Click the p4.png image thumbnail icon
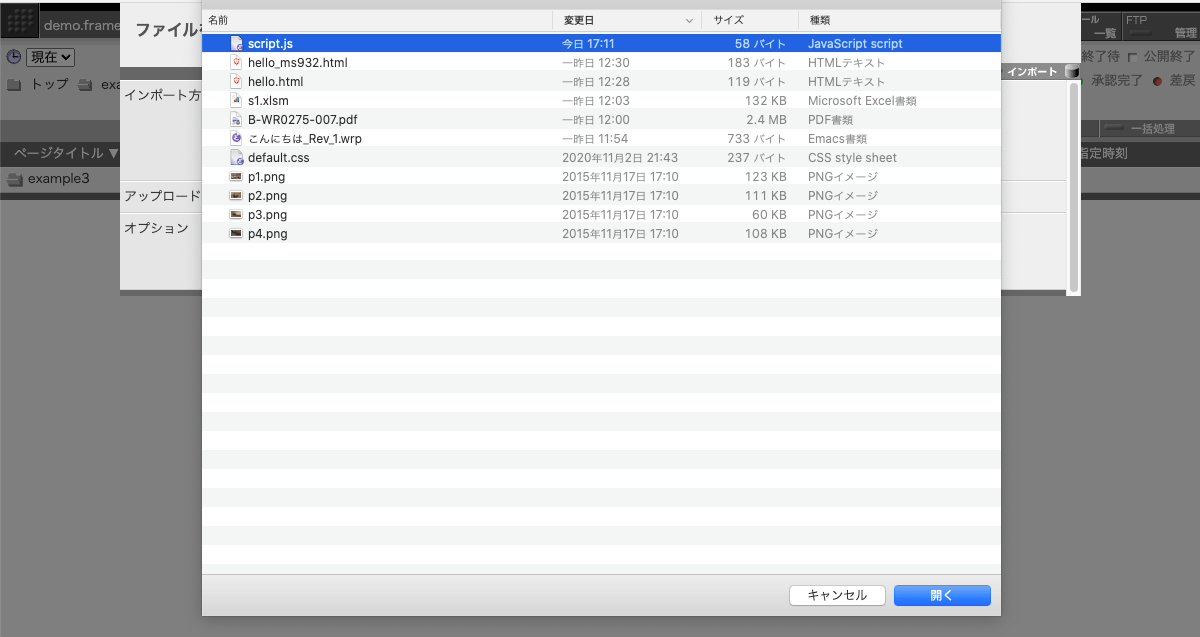The image size is (1200, 637). pyautogui.click(x=237, y=234)
